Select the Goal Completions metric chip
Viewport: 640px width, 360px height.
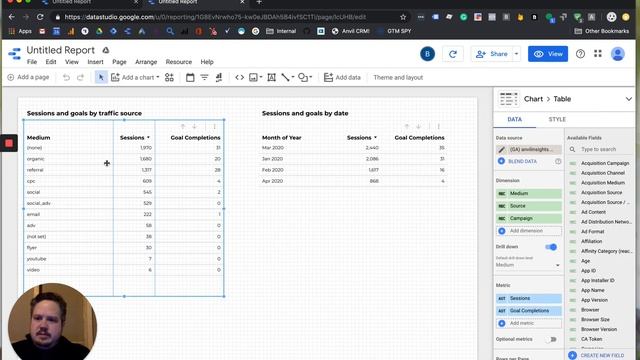[529, 311]
